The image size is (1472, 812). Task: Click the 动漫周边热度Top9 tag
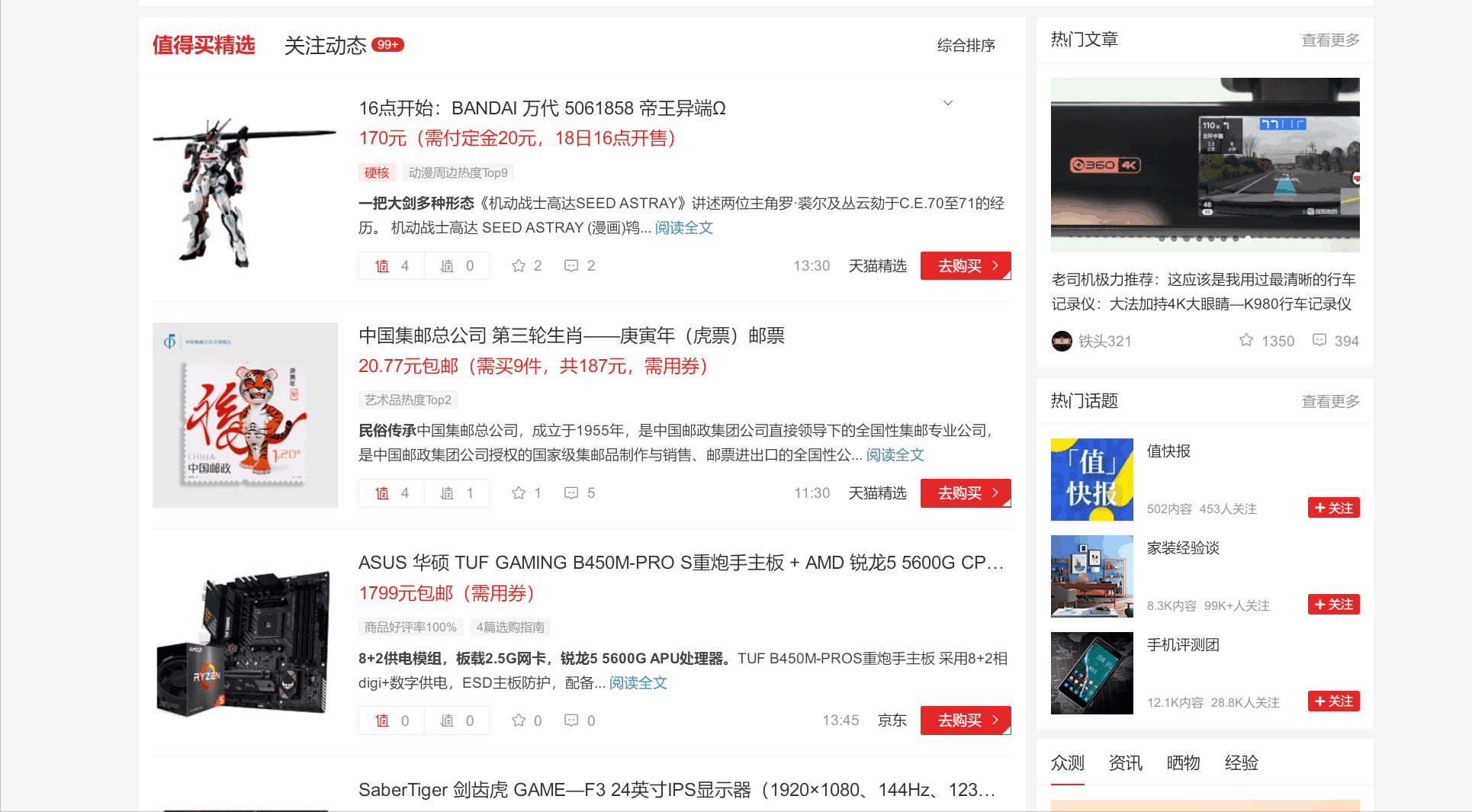(458, 172)
